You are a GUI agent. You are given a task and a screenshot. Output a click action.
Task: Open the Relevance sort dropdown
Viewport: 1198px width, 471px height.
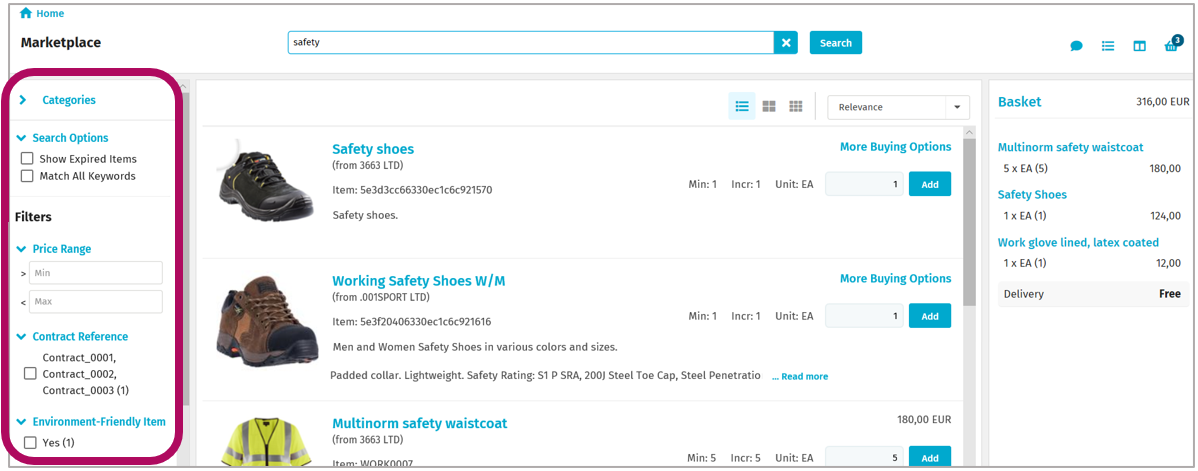[898, 107]
